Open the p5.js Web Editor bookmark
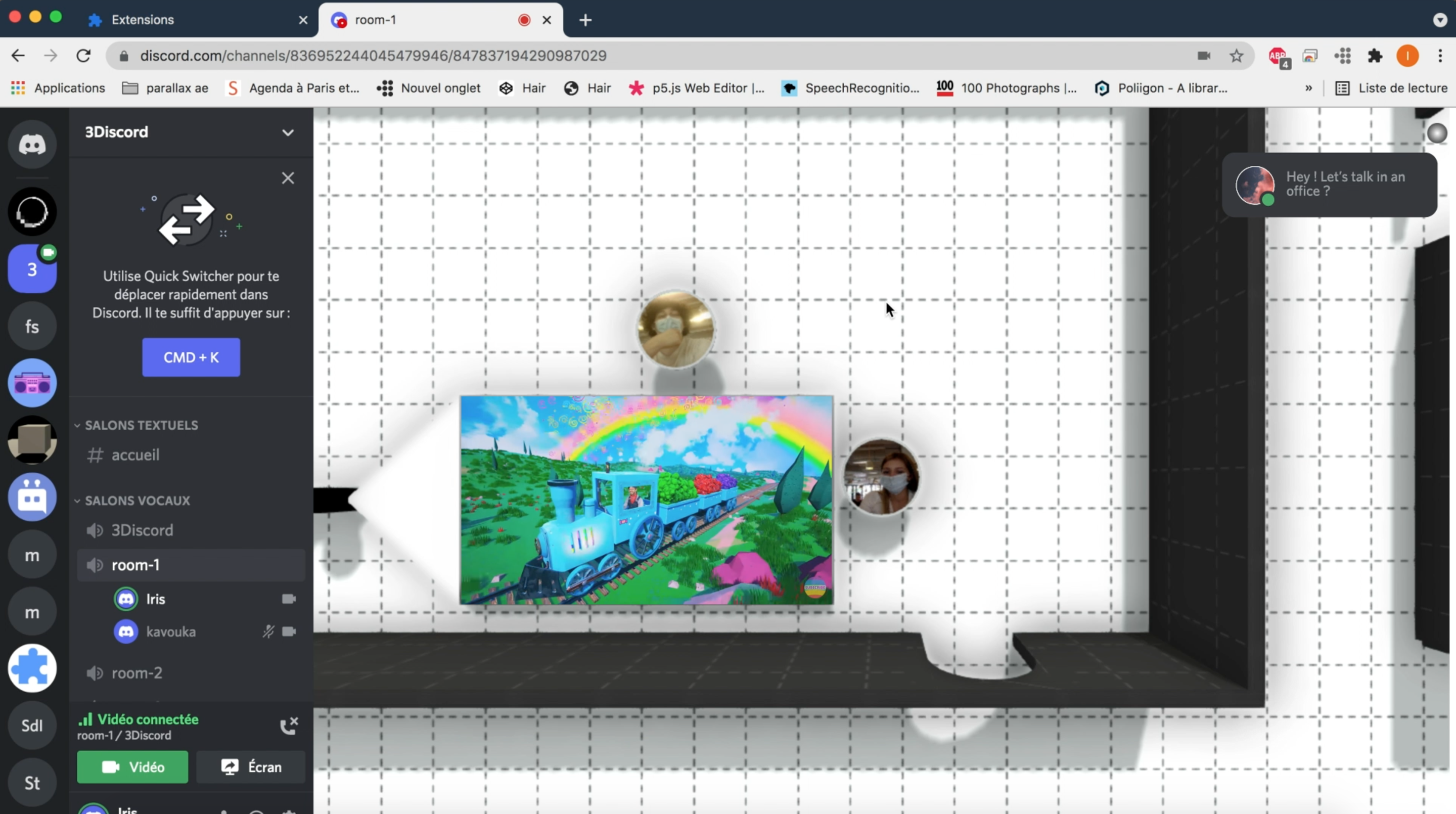This screenshot has height=814, width=1456. coord(697,88)
